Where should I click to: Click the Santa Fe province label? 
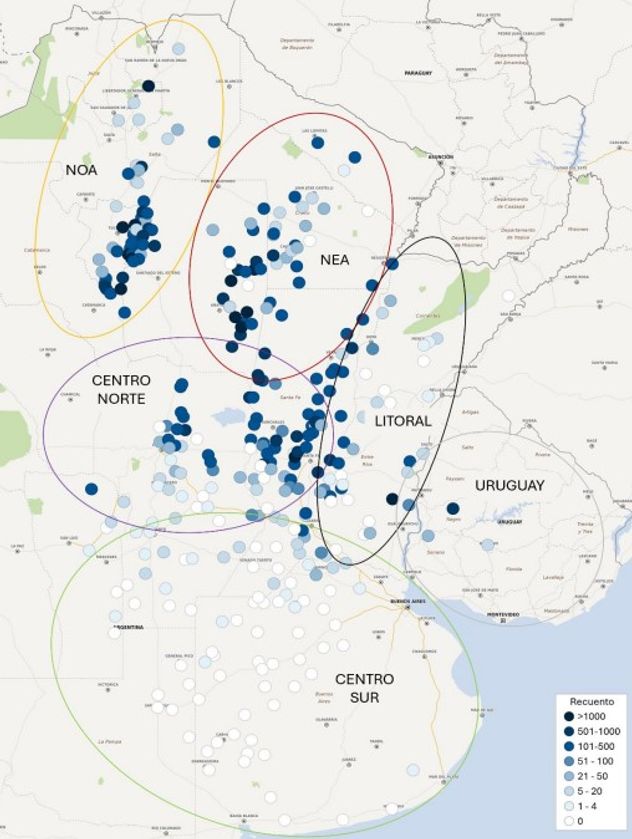tap(289, 398)
